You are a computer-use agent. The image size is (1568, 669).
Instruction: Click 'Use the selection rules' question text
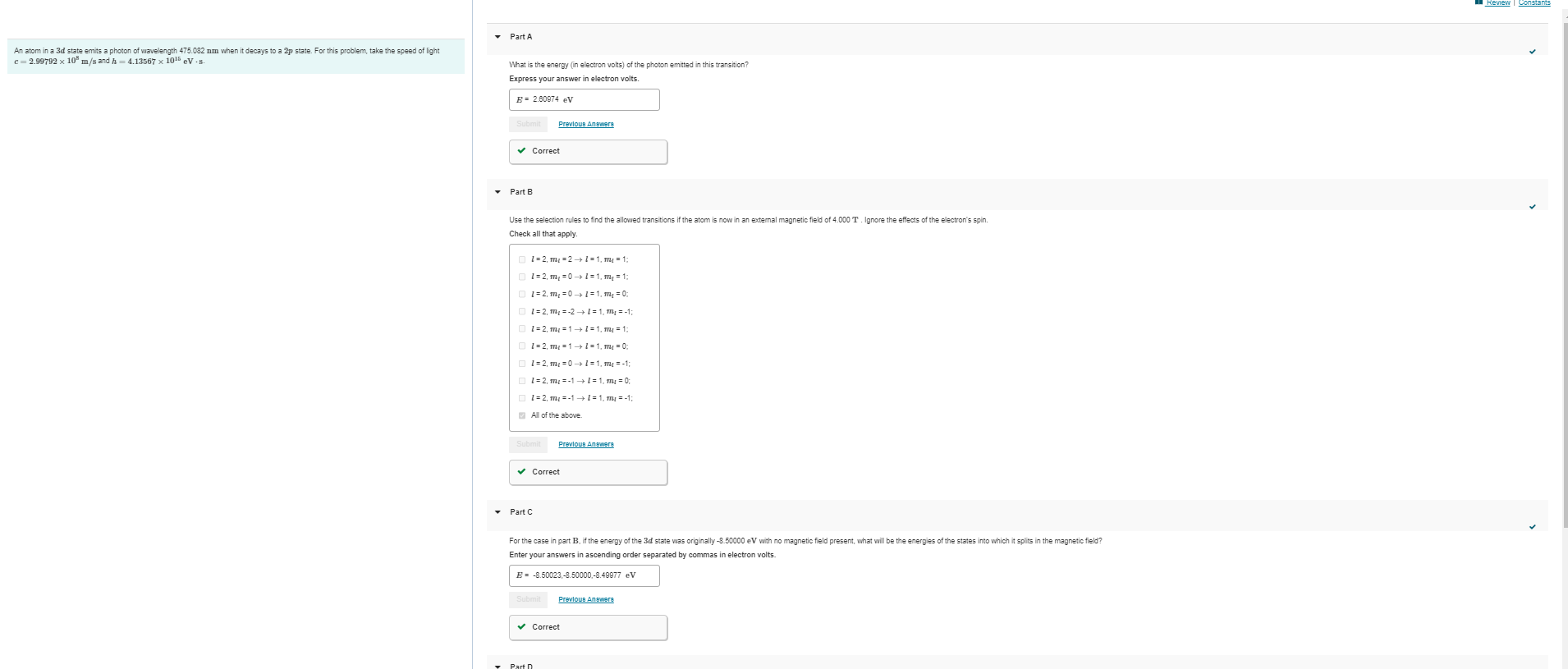click(x=749, y=220)
